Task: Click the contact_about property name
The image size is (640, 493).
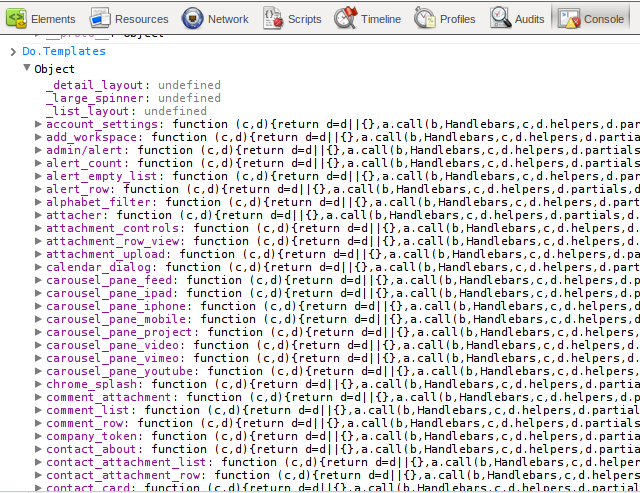Action: pos(91,449)
